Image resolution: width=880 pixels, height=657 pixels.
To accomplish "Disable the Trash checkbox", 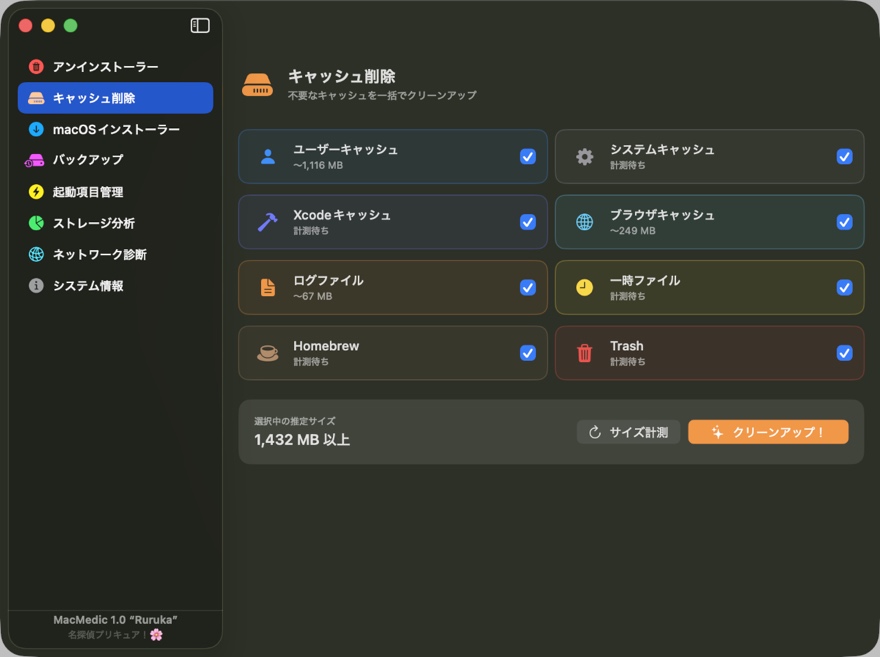I will (x=844, y=353).
